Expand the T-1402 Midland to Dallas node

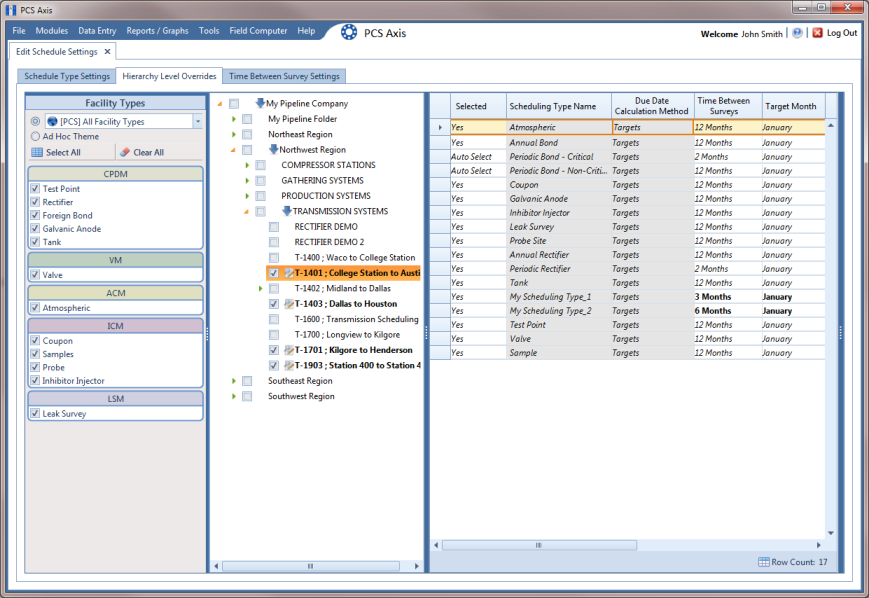[x=260, y=288]
